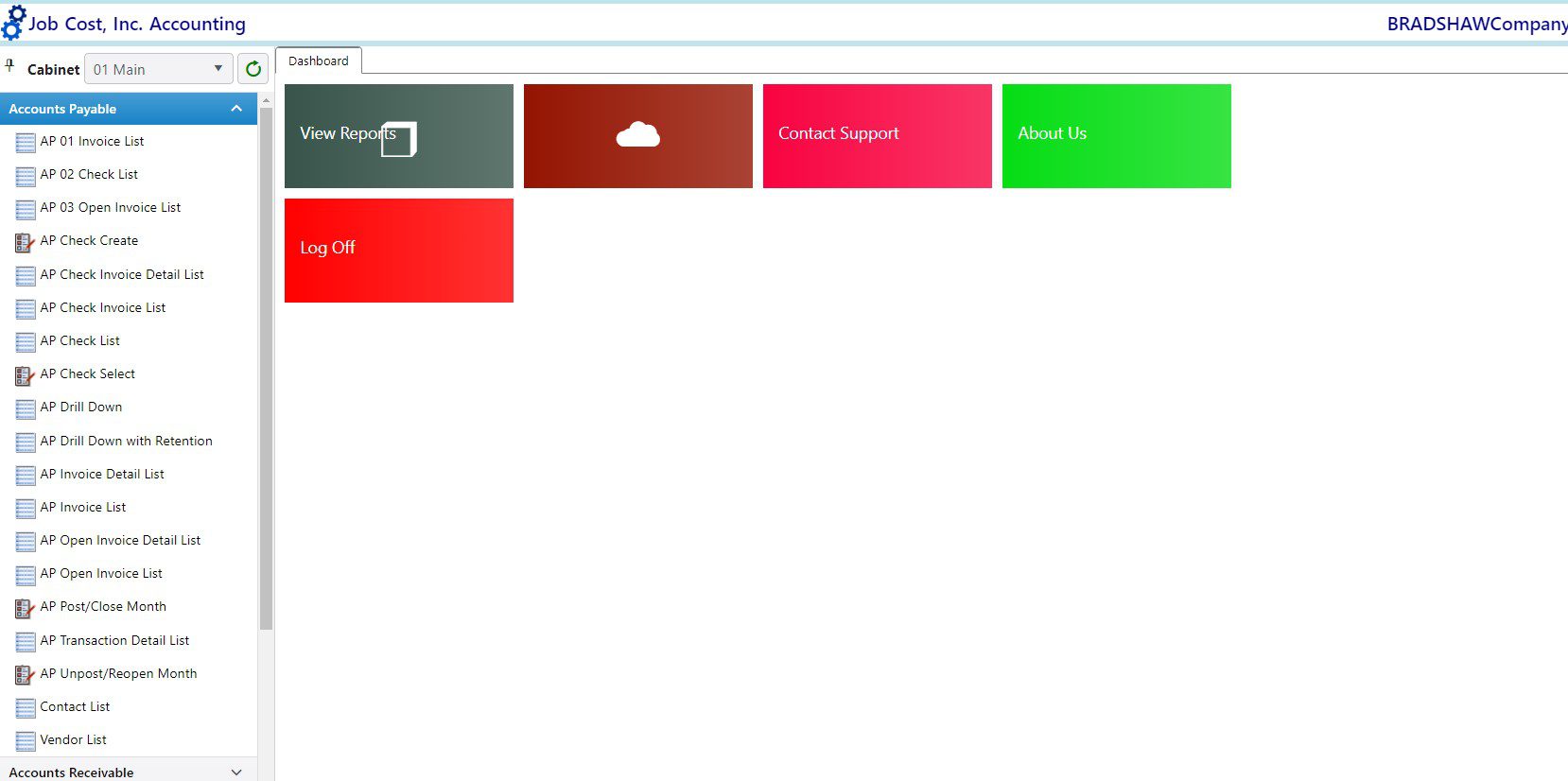The image size is (1568, 781).
Task: Click the checklist icon beside AP Unpost/Reopen Month
Action: [x=26, y=675]
